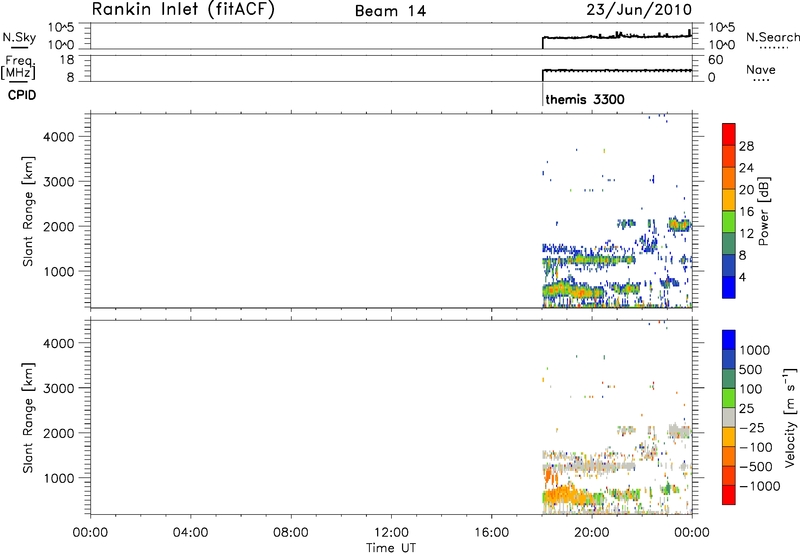This screenshot has height=554, width=800.
Task: Click the "28" Power colorbar tick label
Action: pos(746,146)
